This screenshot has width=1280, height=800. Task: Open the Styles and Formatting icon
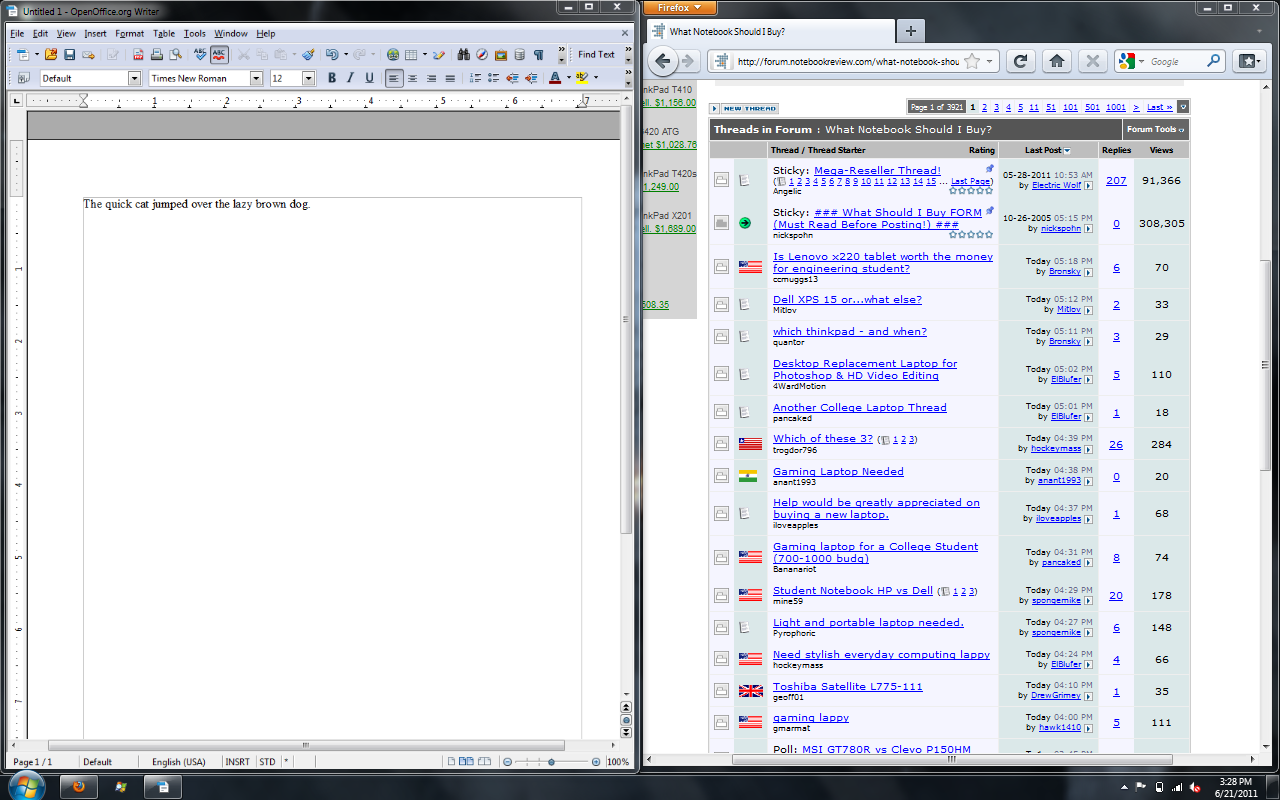tap(23, 78)
